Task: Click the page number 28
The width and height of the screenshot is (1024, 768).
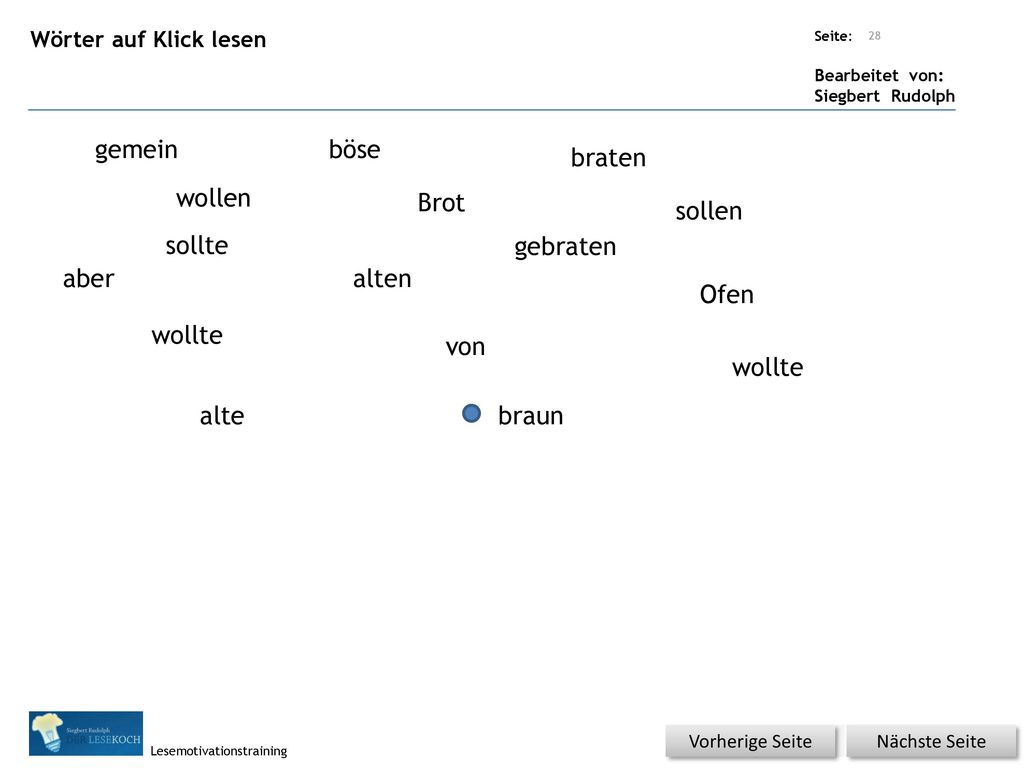Action: [x=874, y=36]
